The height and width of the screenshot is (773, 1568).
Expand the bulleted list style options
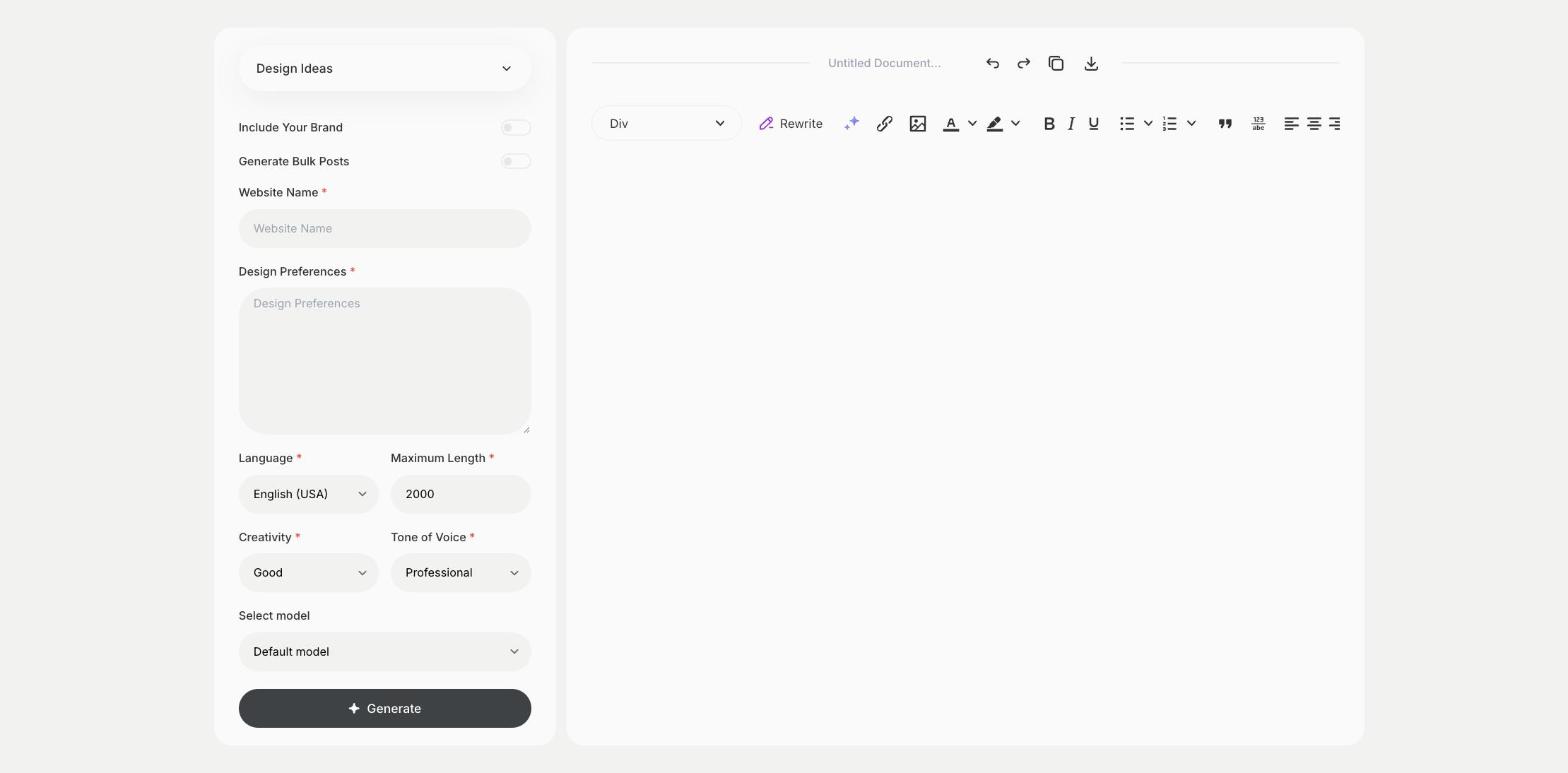[x=1148, y=123]
